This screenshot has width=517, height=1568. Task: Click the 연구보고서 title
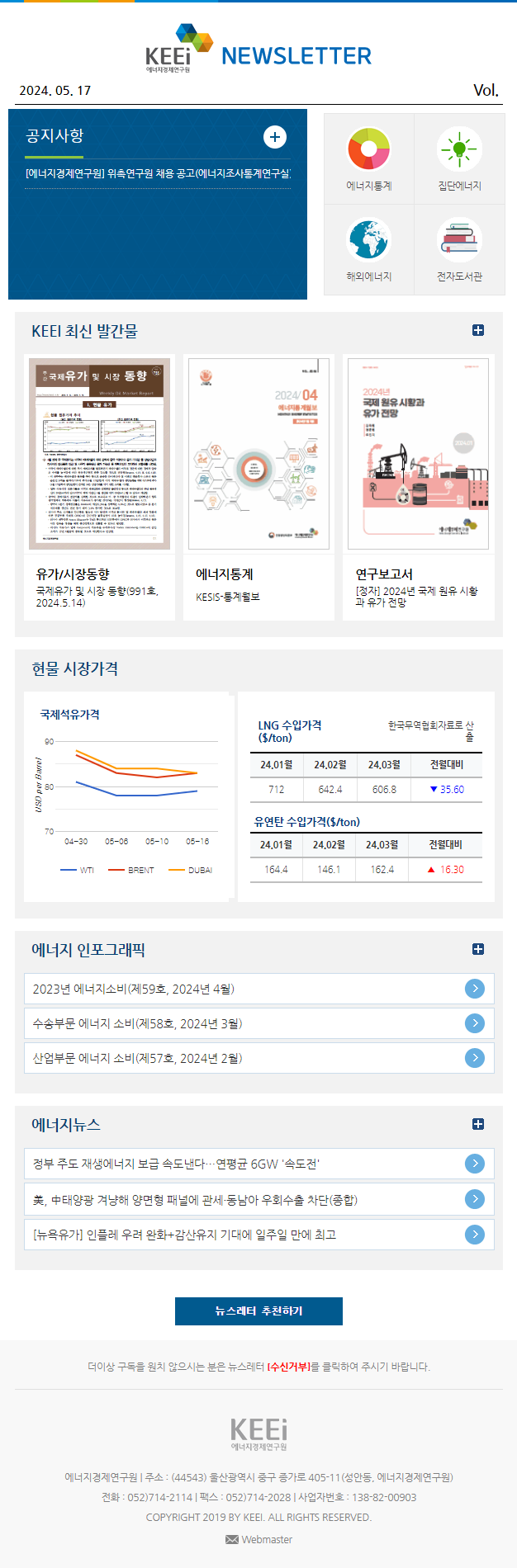[x=384, y=574]
